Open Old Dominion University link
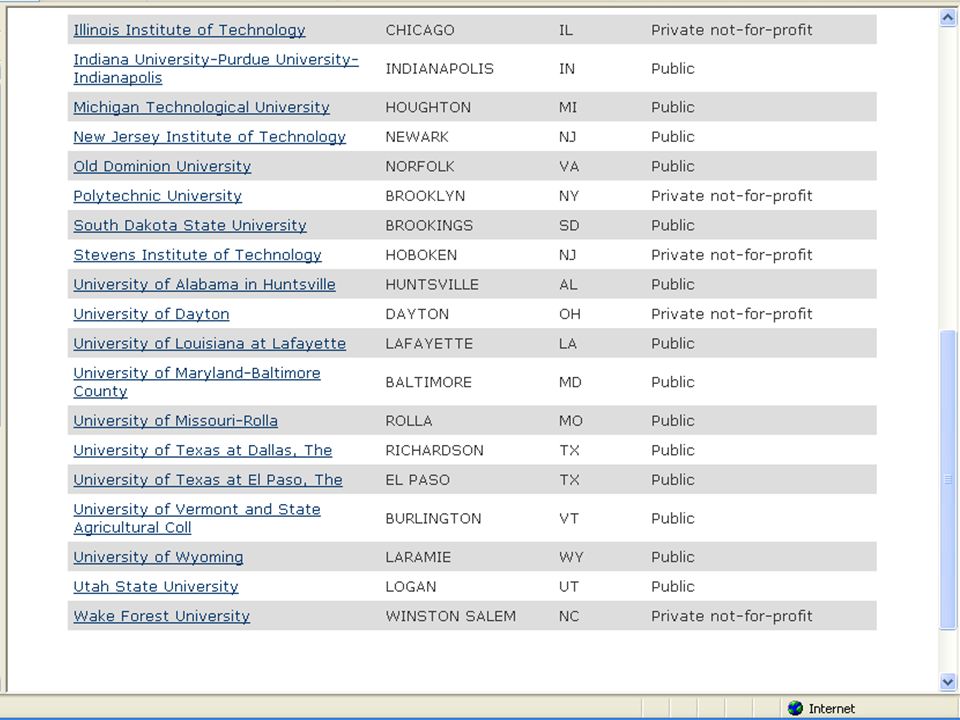 [x=162, y=166]
